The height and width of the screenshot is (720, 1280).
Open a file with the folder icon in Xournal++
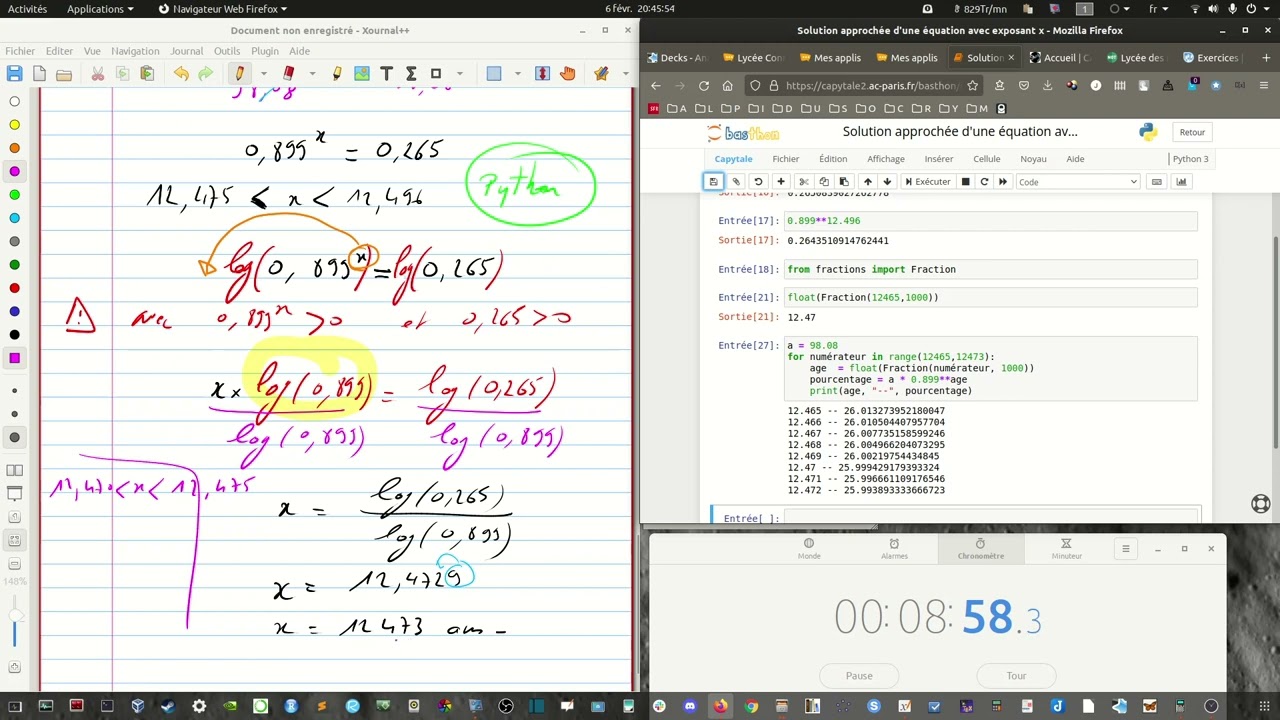[x=64, y=73]
